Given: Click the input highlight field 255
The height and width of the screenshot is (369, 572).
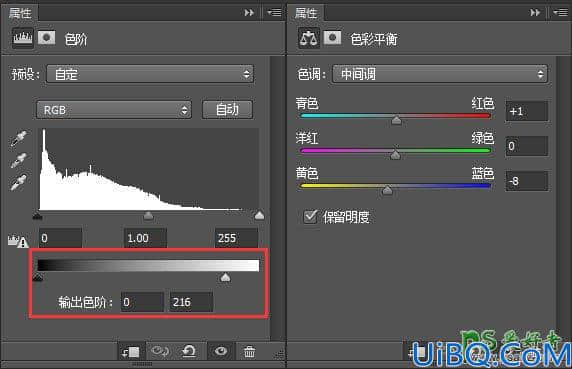Looking at the screenshot, I should click(x=236, y=238).
